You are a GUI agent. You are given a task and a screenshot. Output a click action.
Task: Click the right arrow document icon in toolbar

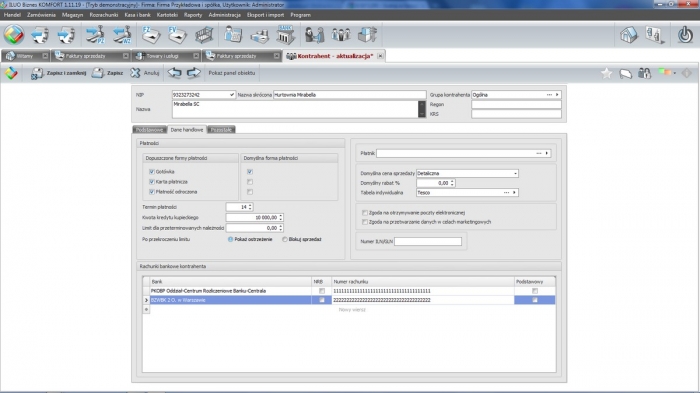[x=66, y=34]
